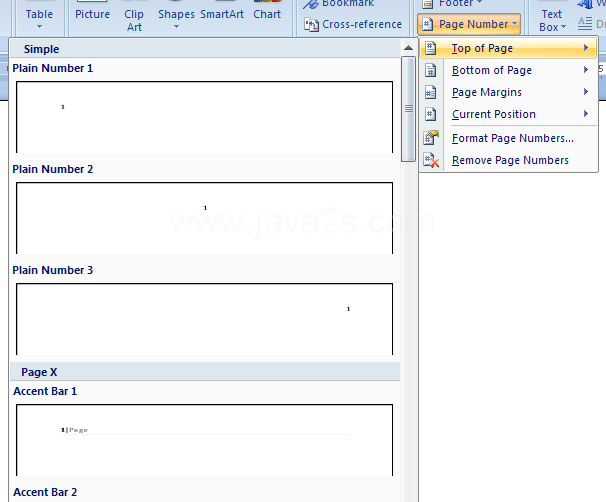Image resolution: width=606 pixels, height=502 pixels.
Task: Open Clip Art from the ribbon
Action: tap(134, 20)
